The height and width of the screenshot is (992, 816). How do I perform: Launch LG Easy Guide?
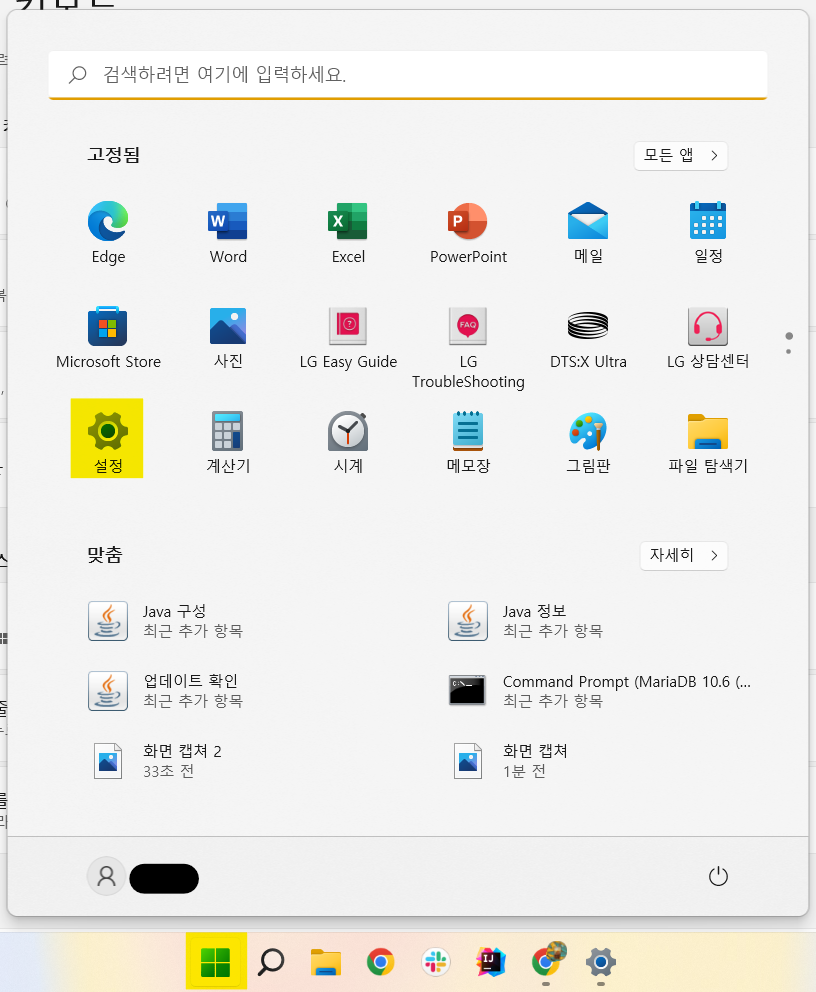point(348,337)
